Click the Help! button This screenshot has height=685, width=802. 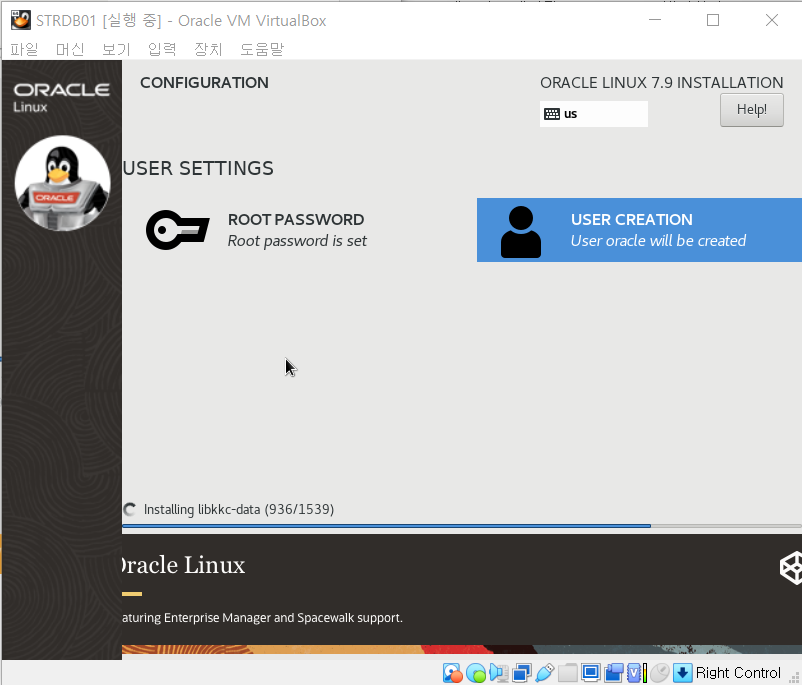click(x=751, y=109)
